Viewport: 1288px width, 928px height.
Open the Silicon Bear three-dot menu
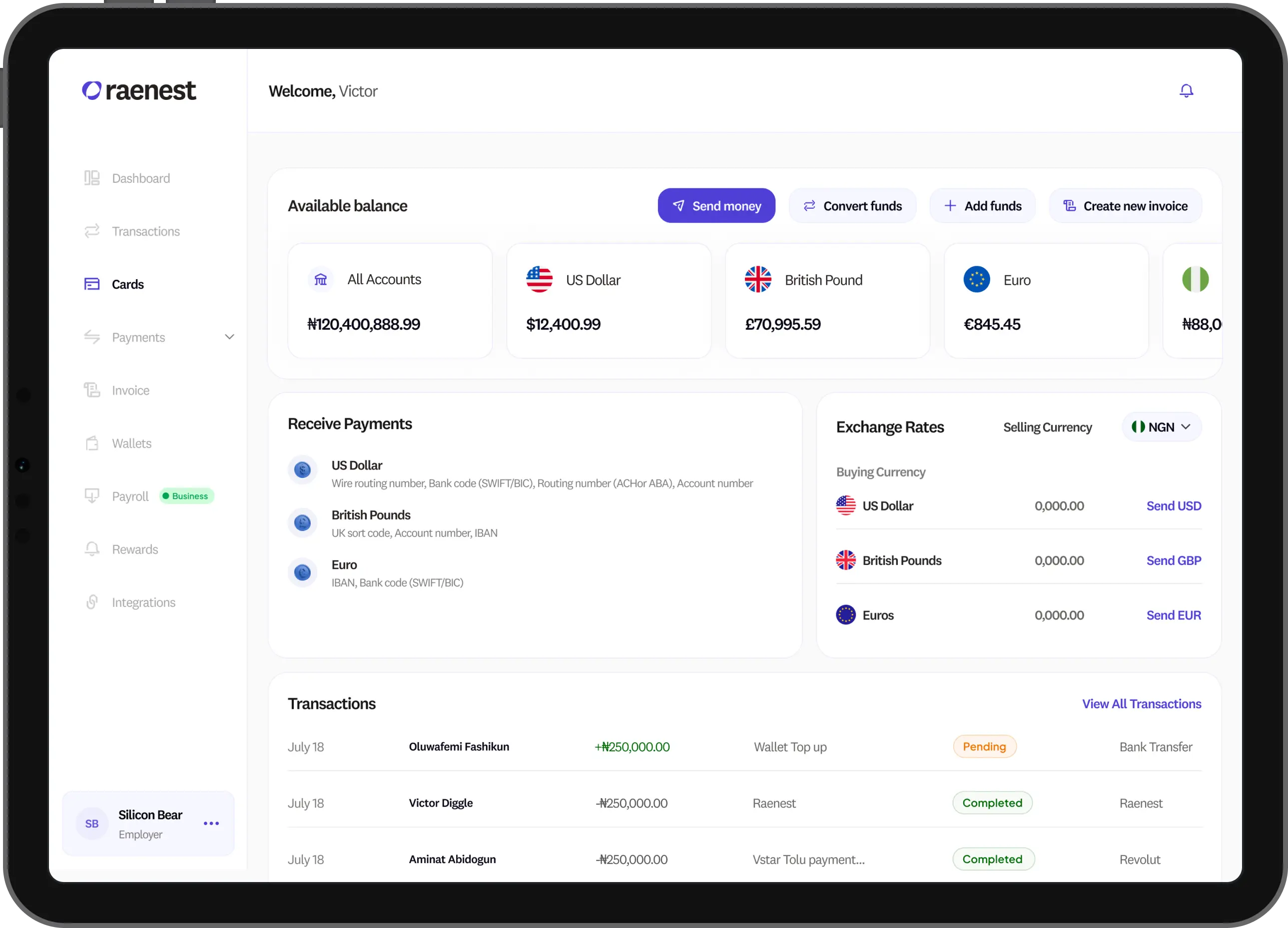pyautogui.click(x=211, y=824)
